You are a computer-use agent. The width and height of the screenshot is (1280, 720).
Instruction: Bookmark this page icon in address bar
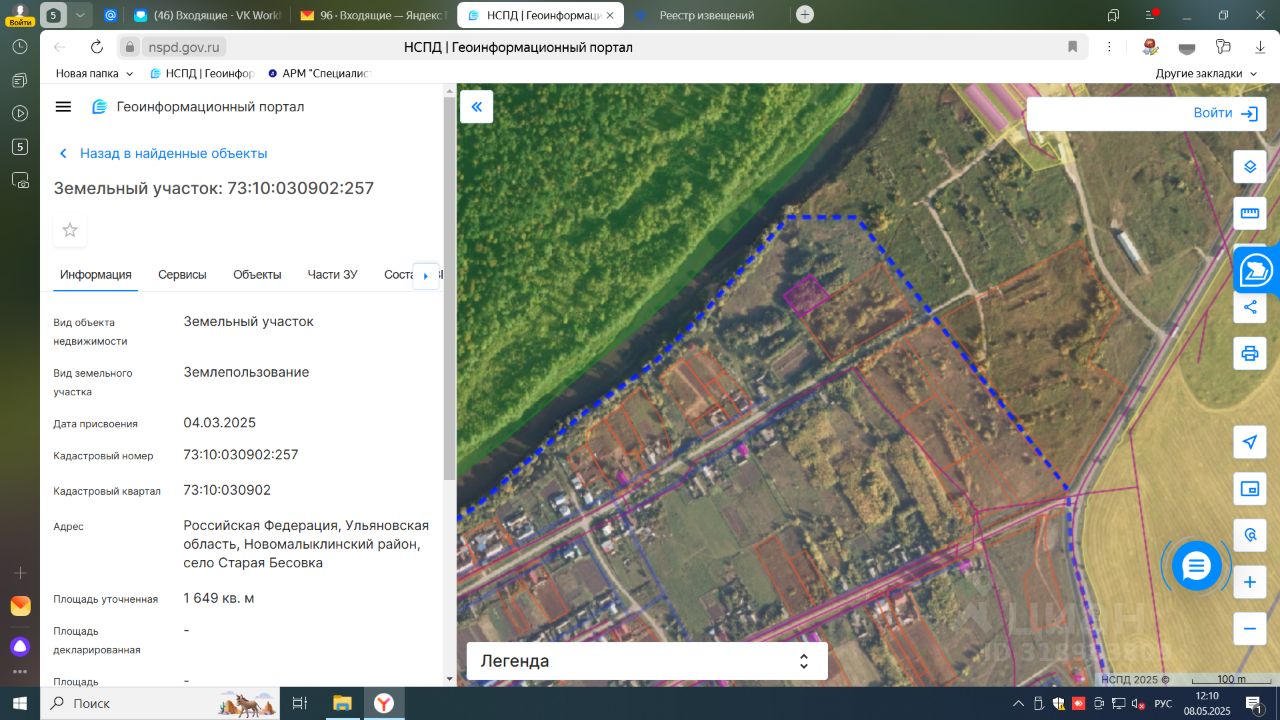[x=1073, y=47]
